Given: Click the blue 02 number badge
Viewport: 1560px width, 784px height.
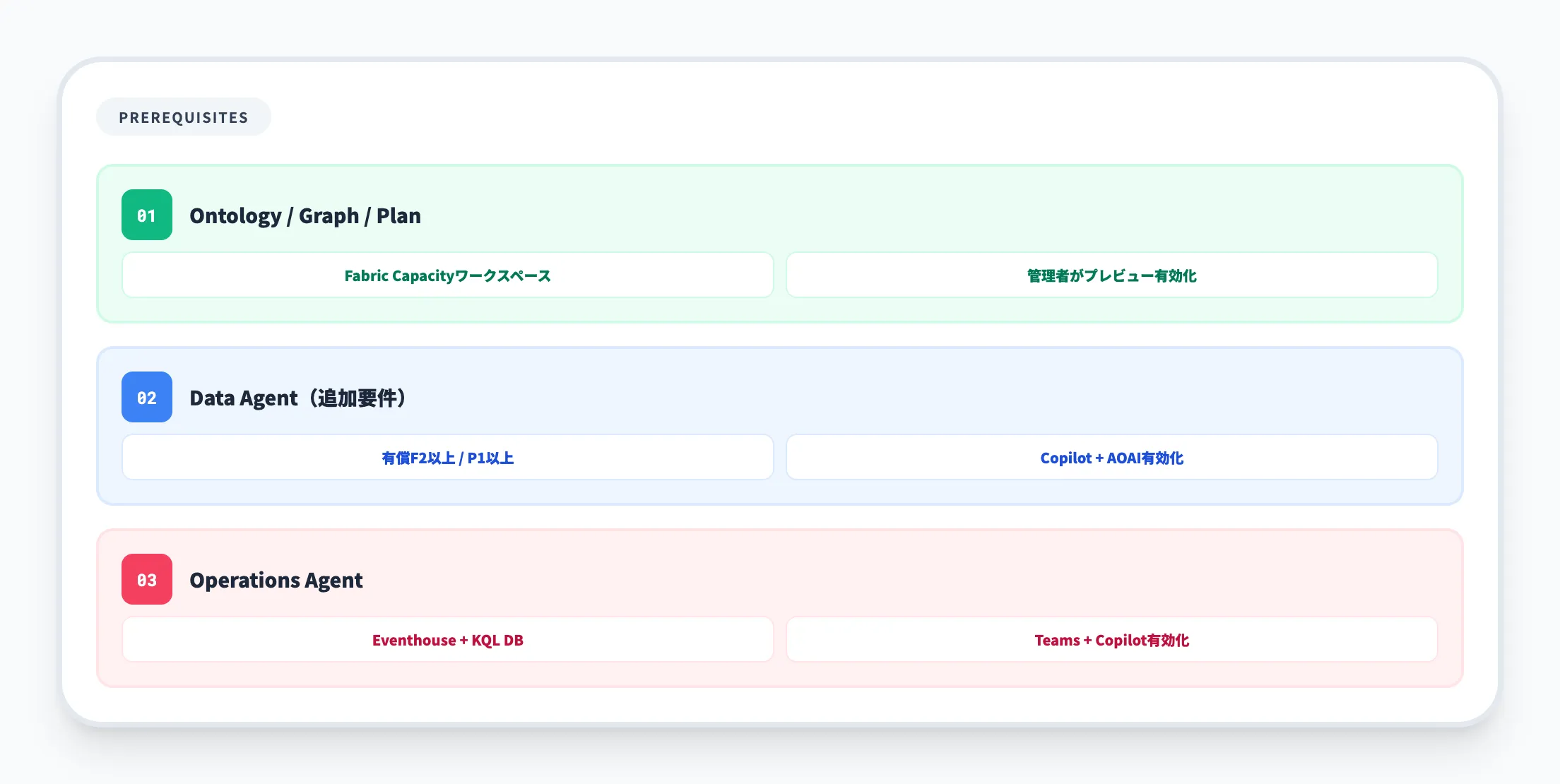Looking at the screenshot, I should click(x=147, y=397).
